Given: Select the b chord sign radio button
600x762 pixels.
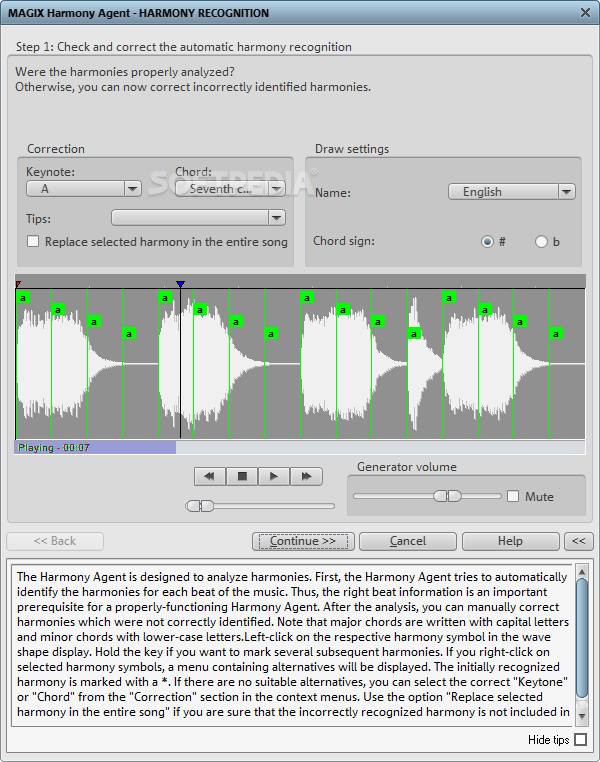Looking at the screenshot, I should click(541, 242).
